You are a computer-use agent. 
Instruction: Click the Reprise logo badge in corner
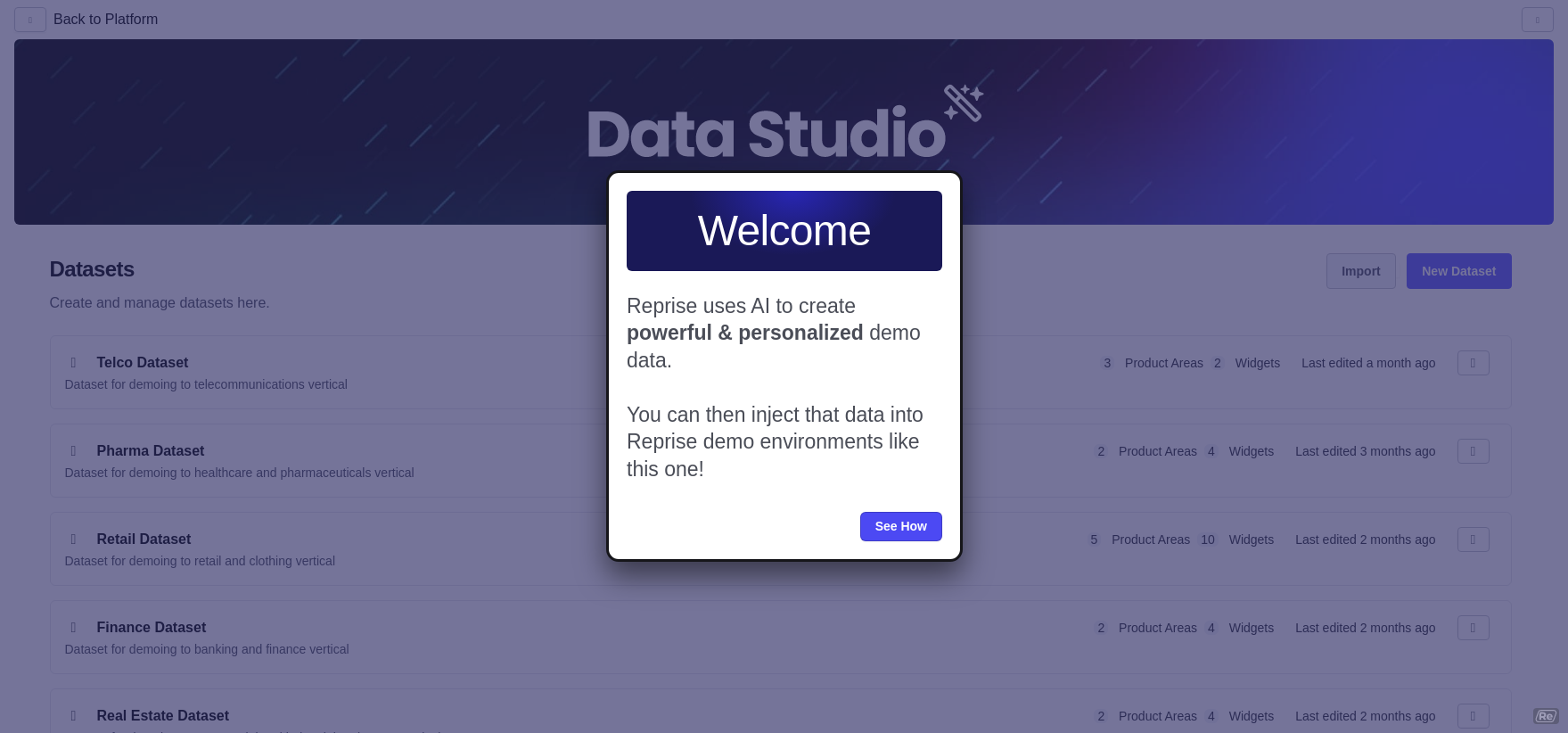pyautogui.click(x=1546, y=716)
